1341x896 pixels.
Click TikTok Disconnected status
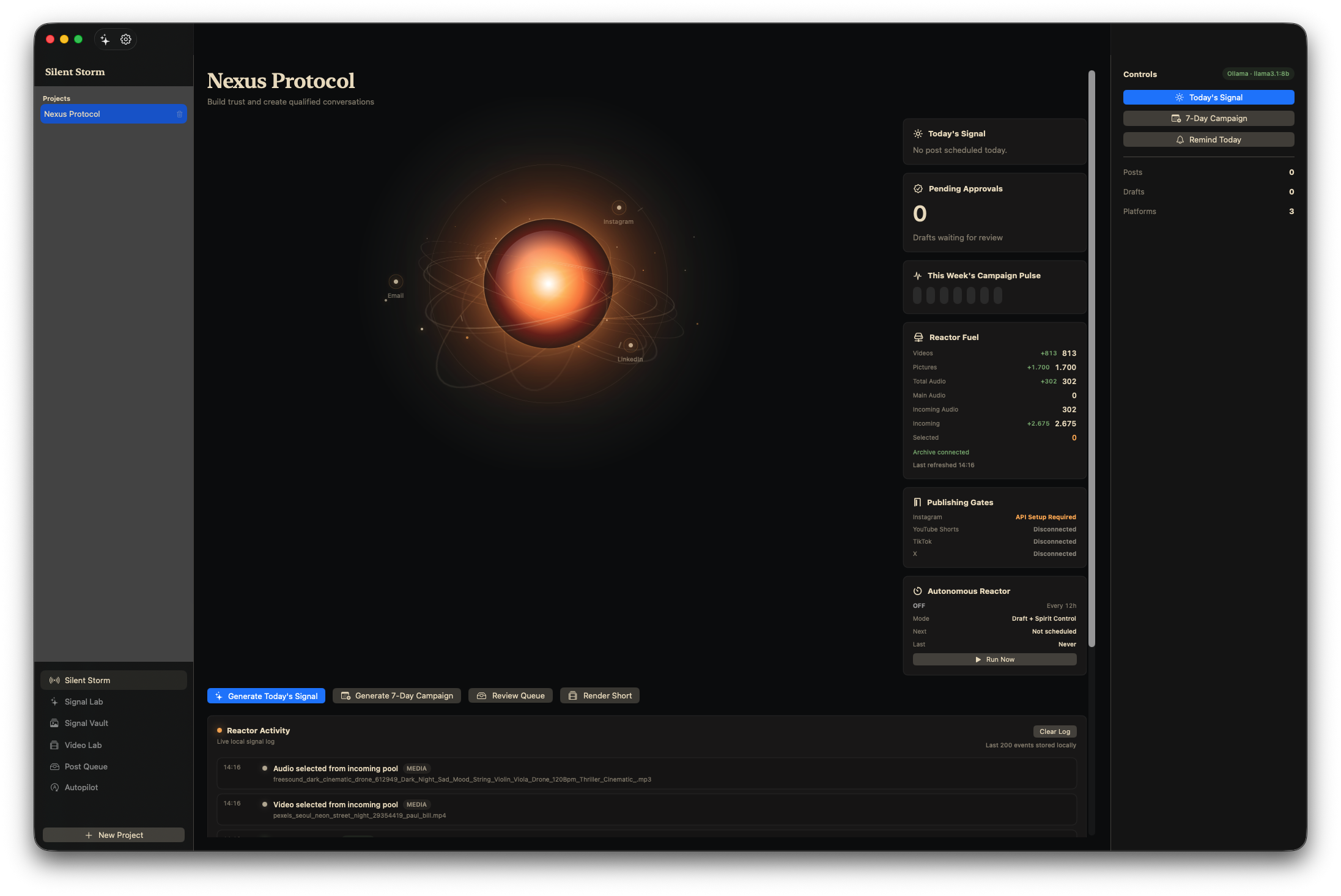(1055, 542)
